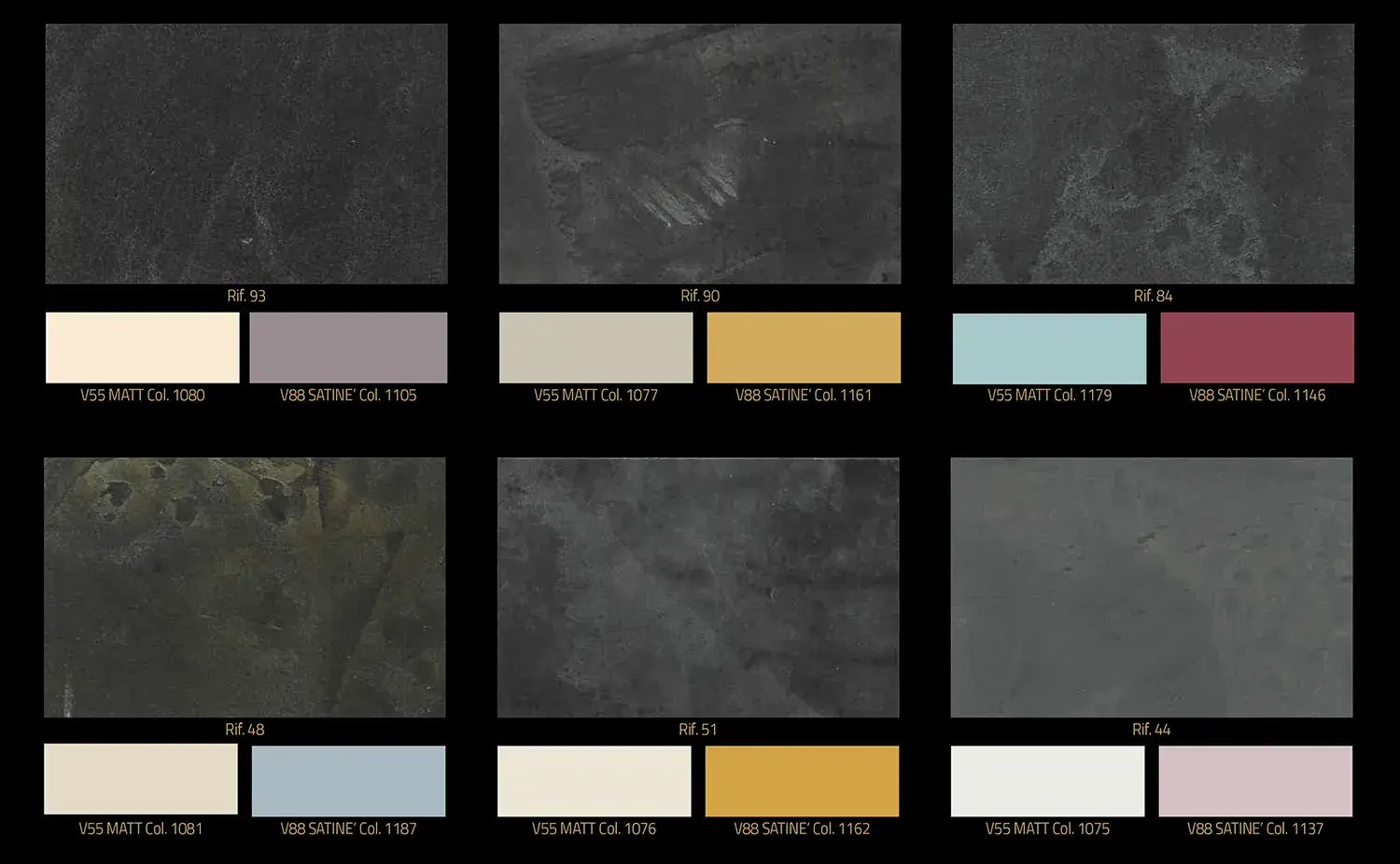Choose the Rif. 44 gray texture image
This screenshot has width=1400, height=864.
click(x=1151, y=587)
